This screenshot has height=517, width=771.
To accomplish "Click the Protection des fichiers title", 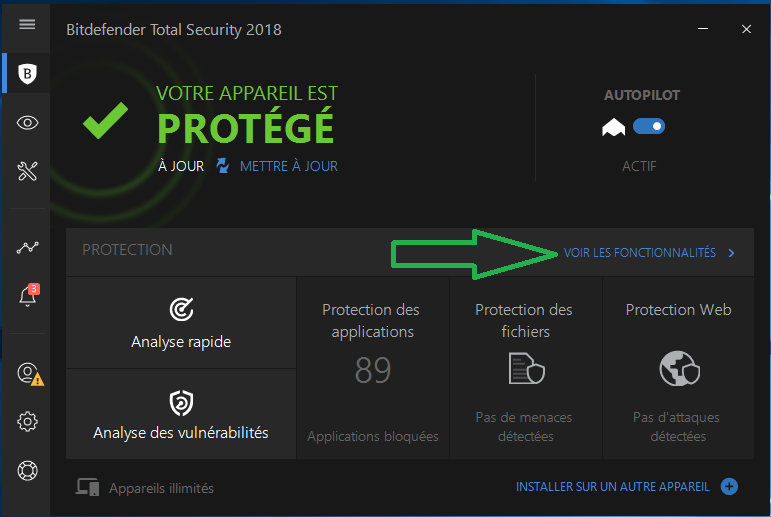I will [524, 320].
